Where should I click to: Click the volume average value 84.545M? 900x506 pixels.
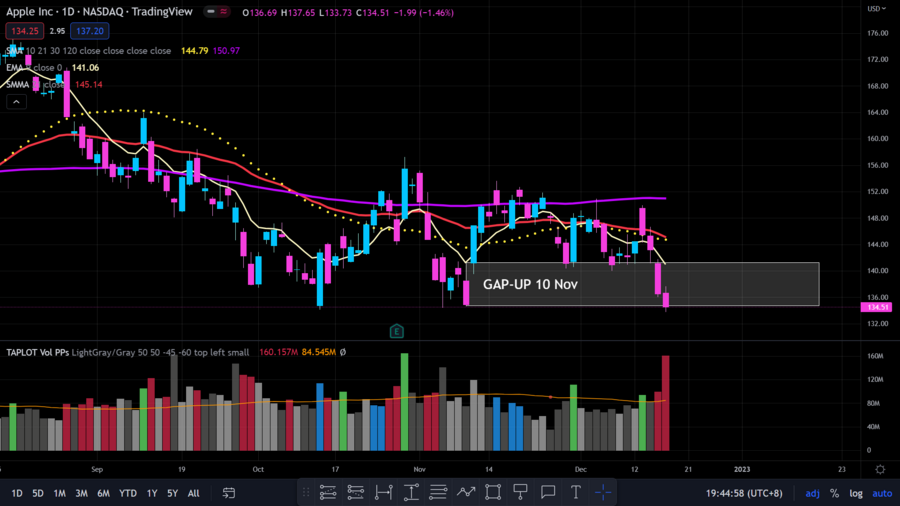tap(319, 352)
